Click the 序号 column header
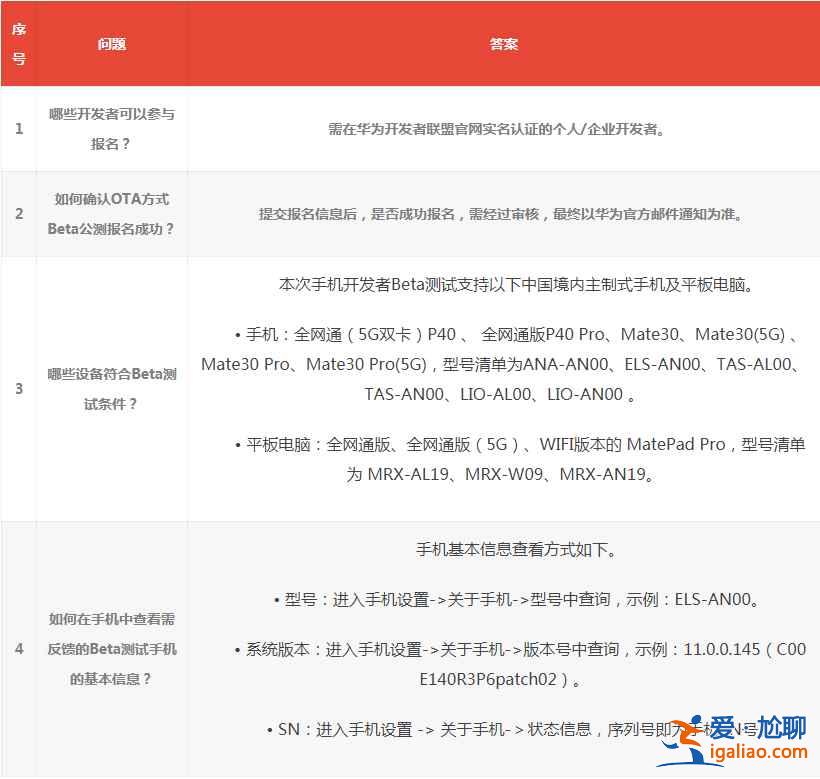The image size is (820, 779). 19,44
